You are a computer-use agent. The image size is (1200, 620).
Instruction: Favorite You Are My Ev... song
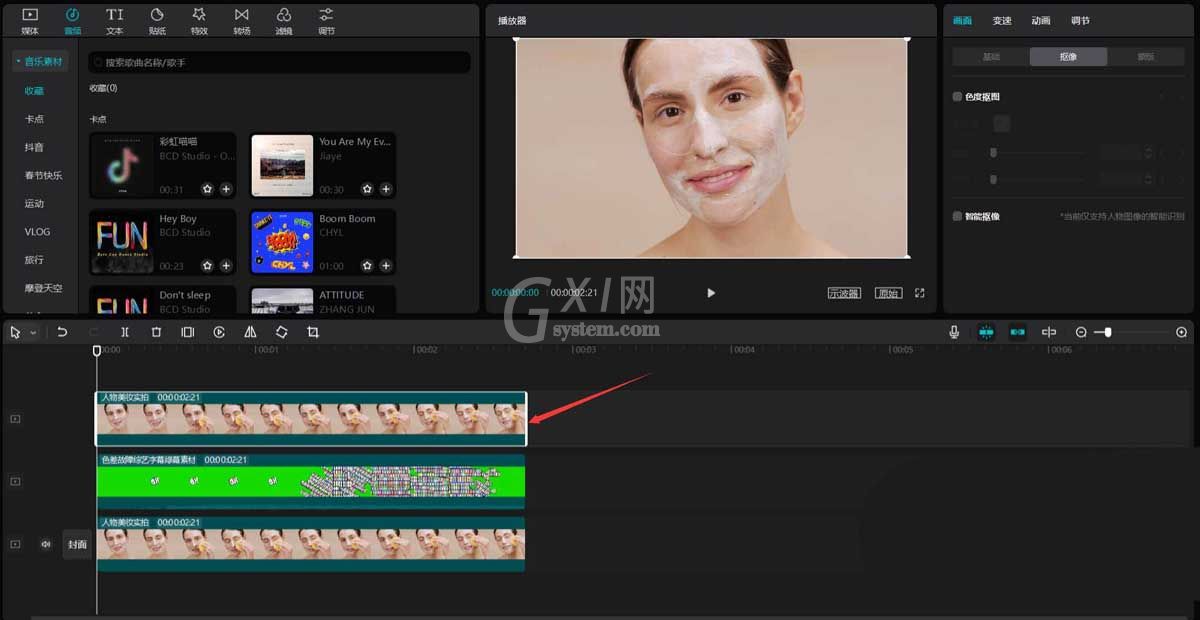[367, 189]
